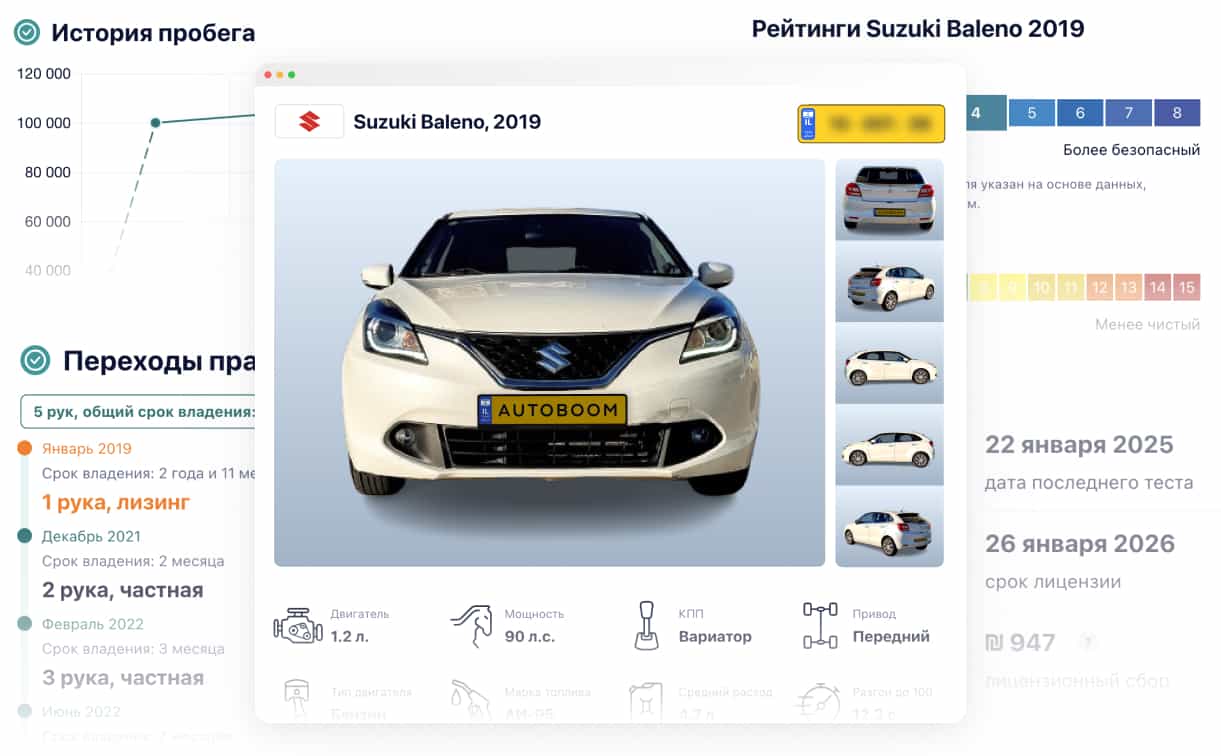This screenshot has width=1221, height=756.
Task: Click the checkmark icon beside Переходы прав
Action: tap(36, 360)
